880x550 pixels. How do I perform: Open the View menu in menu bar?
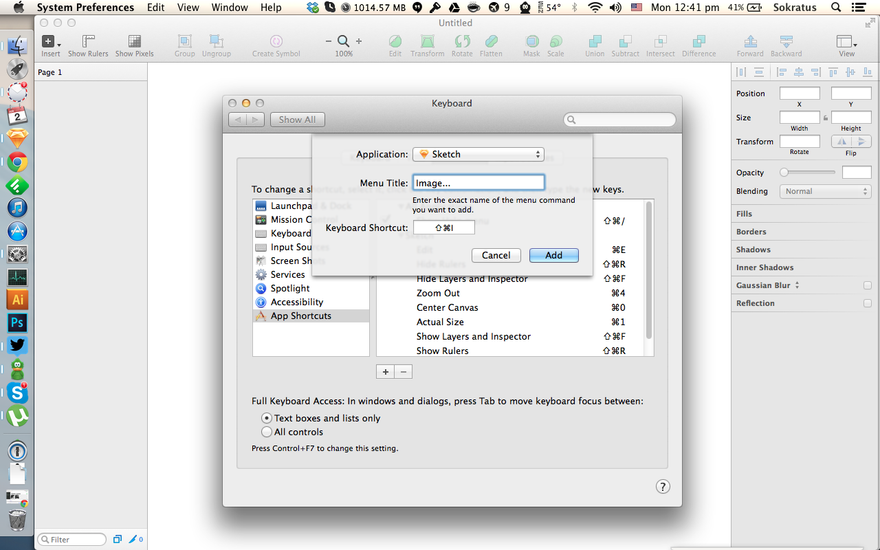coord(188,7)
